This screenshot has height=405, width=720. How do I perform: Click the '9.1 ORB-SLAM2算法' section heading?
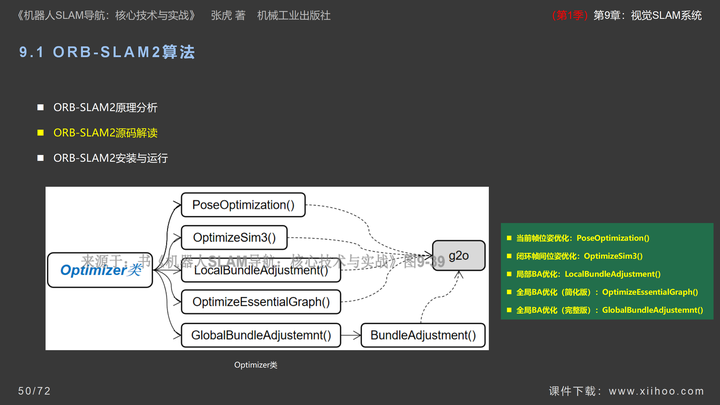(x=107, y=52)
